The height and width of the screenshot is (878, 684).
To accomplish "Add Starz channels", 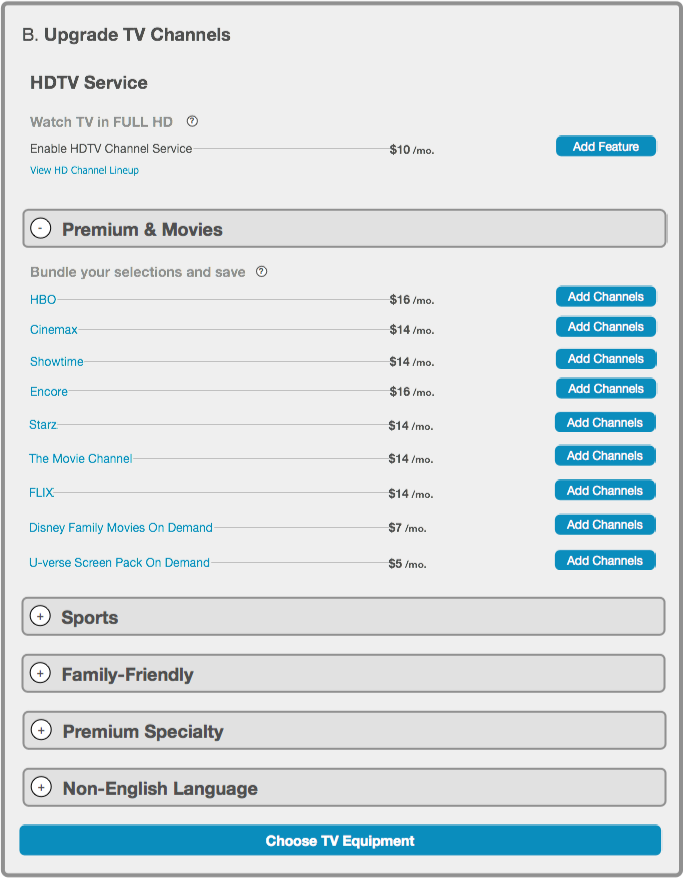I will [x=605, y=423].
